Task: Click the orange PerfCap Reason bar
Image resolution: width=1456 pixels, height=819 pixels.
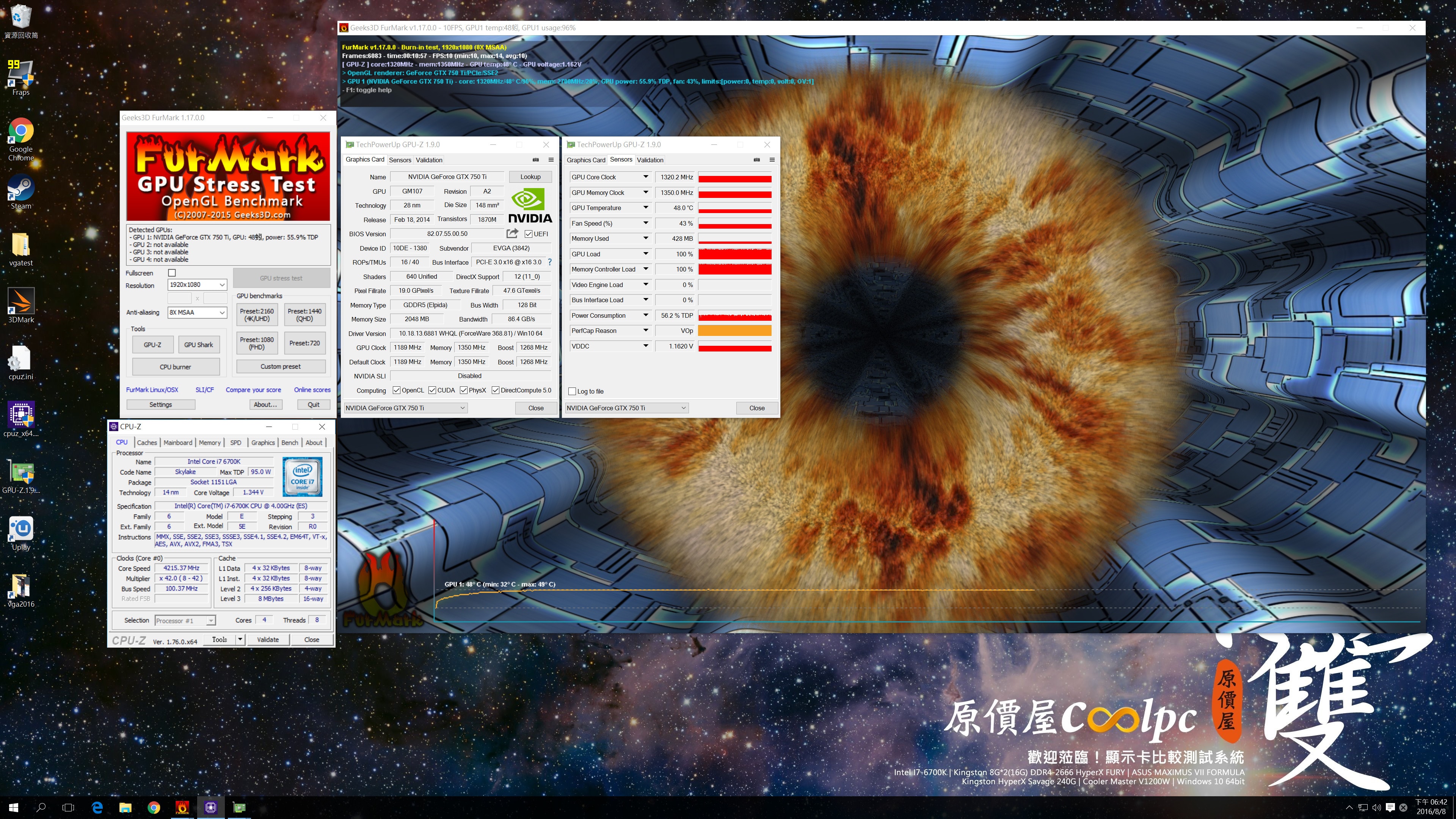Action: point(735,331)
